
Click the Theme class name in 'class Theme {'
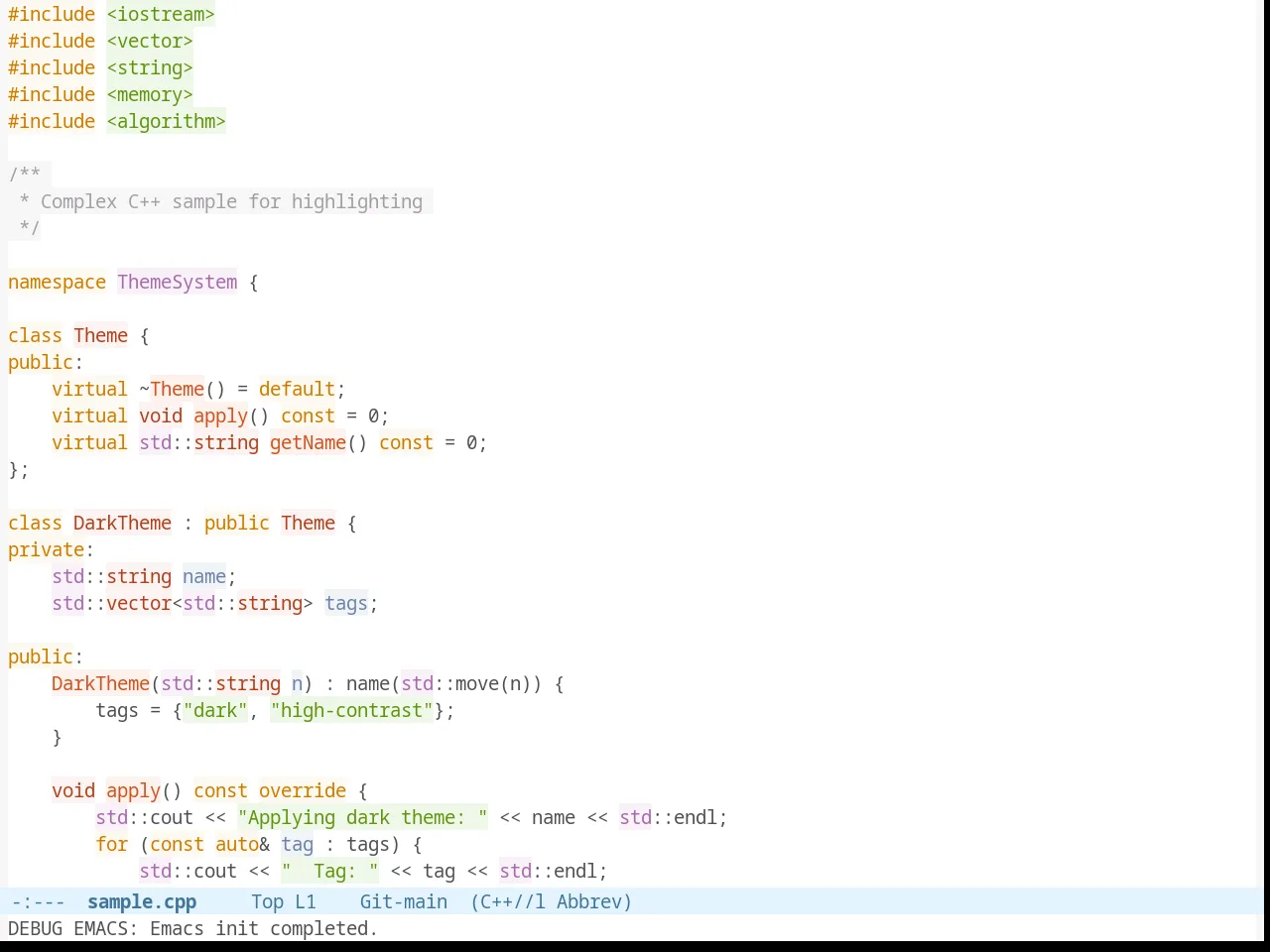coord(101,335)
